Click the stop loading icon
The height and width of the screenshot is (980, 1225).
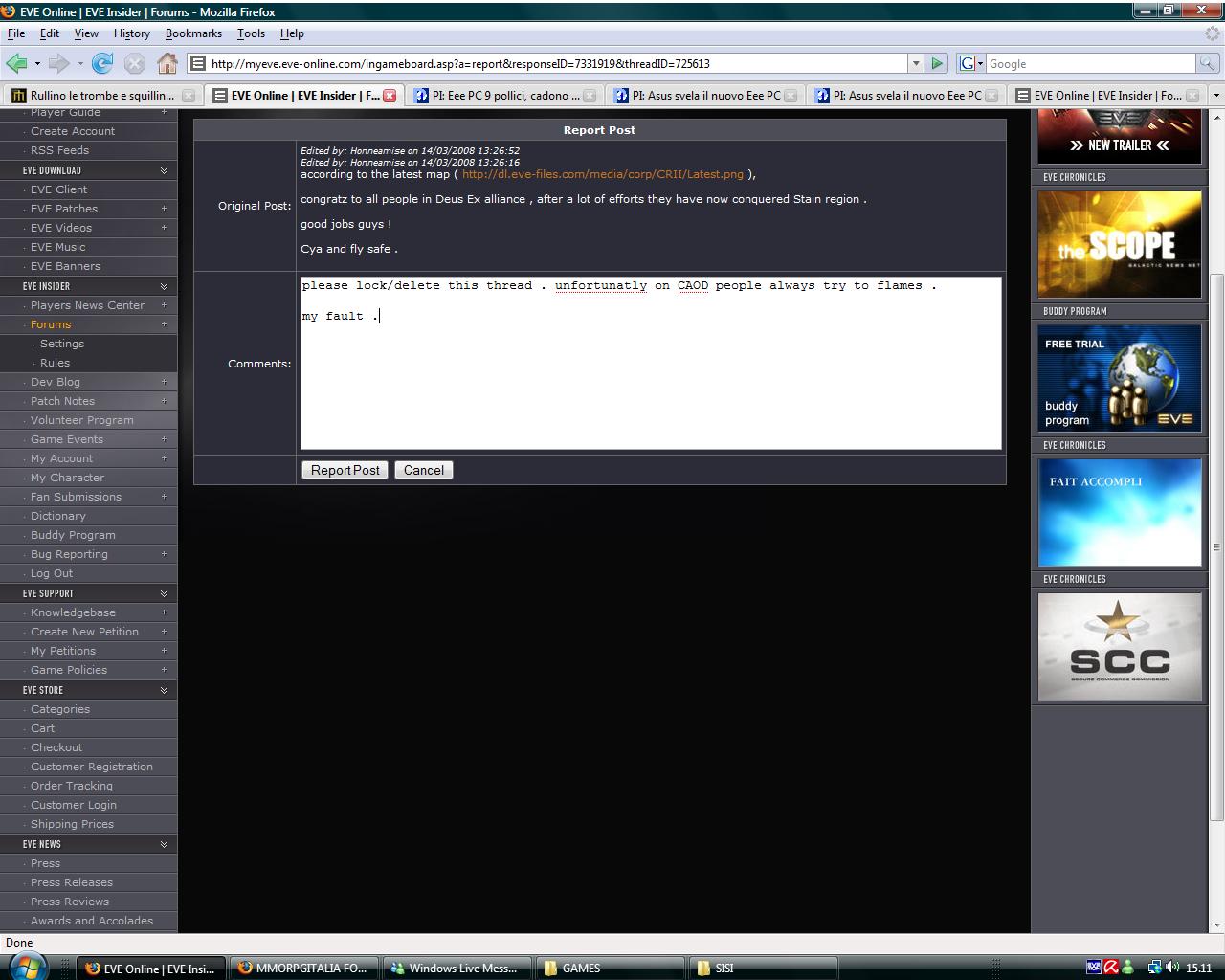pos(135,63)
